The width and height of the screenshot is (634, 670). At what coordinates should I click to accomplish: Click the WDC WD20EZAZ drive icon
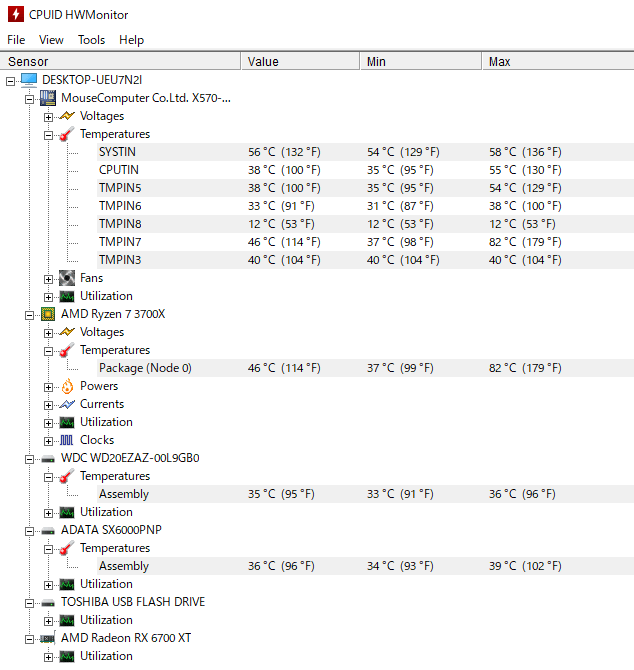tap(48, 459)
